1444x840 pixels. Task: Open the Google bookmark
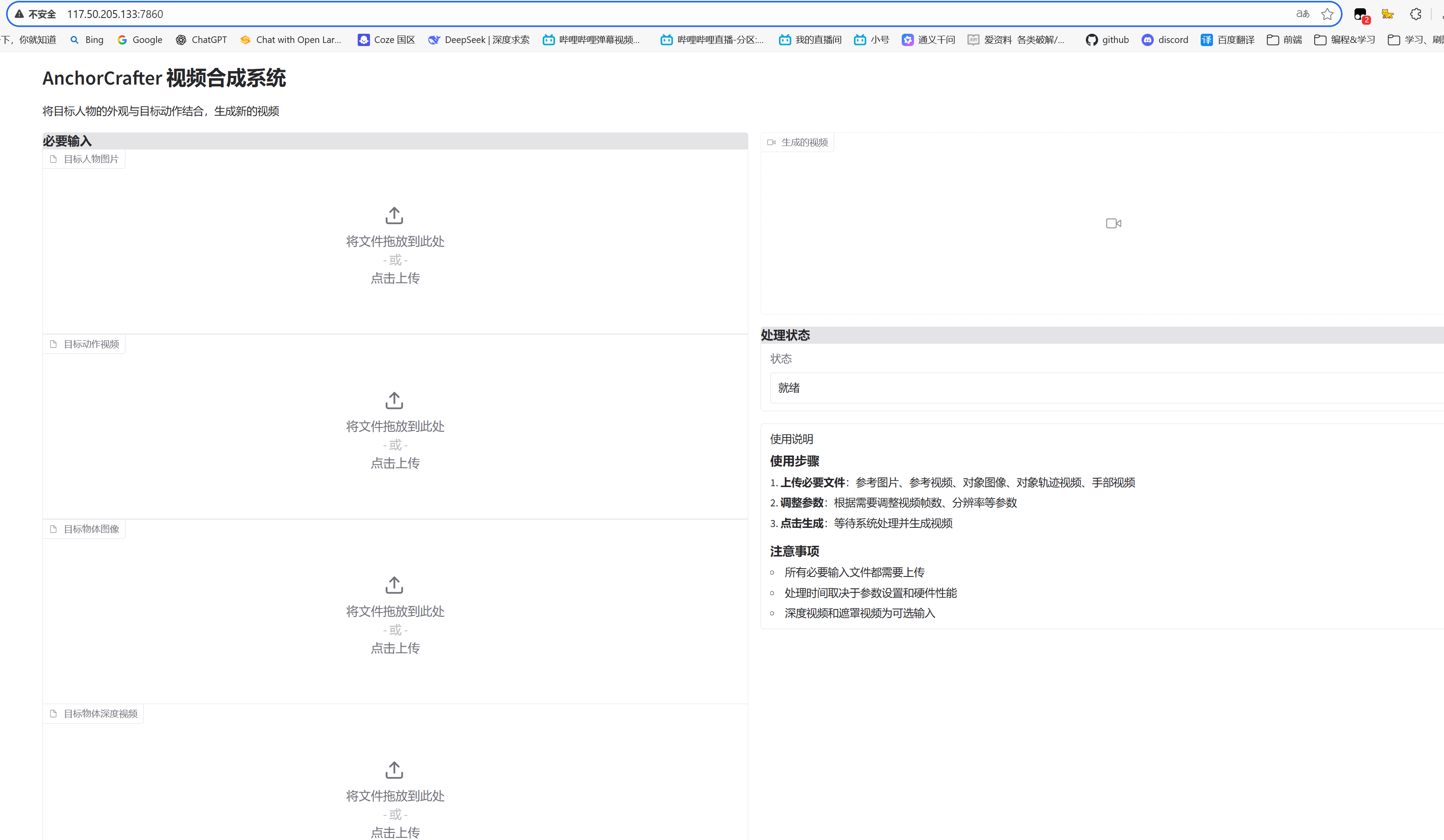140,39
